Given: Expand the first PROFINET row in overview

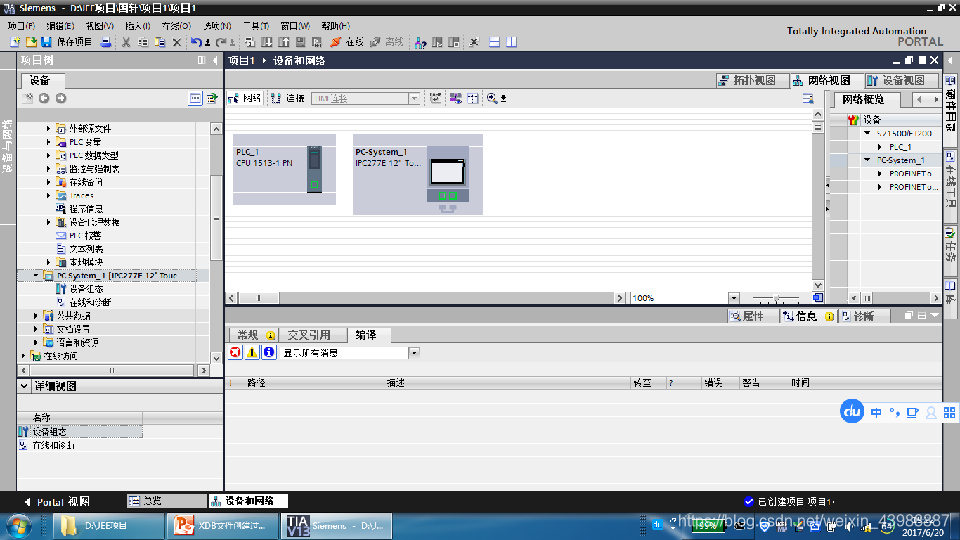Looking at the screenshot, I should point(879,174).
